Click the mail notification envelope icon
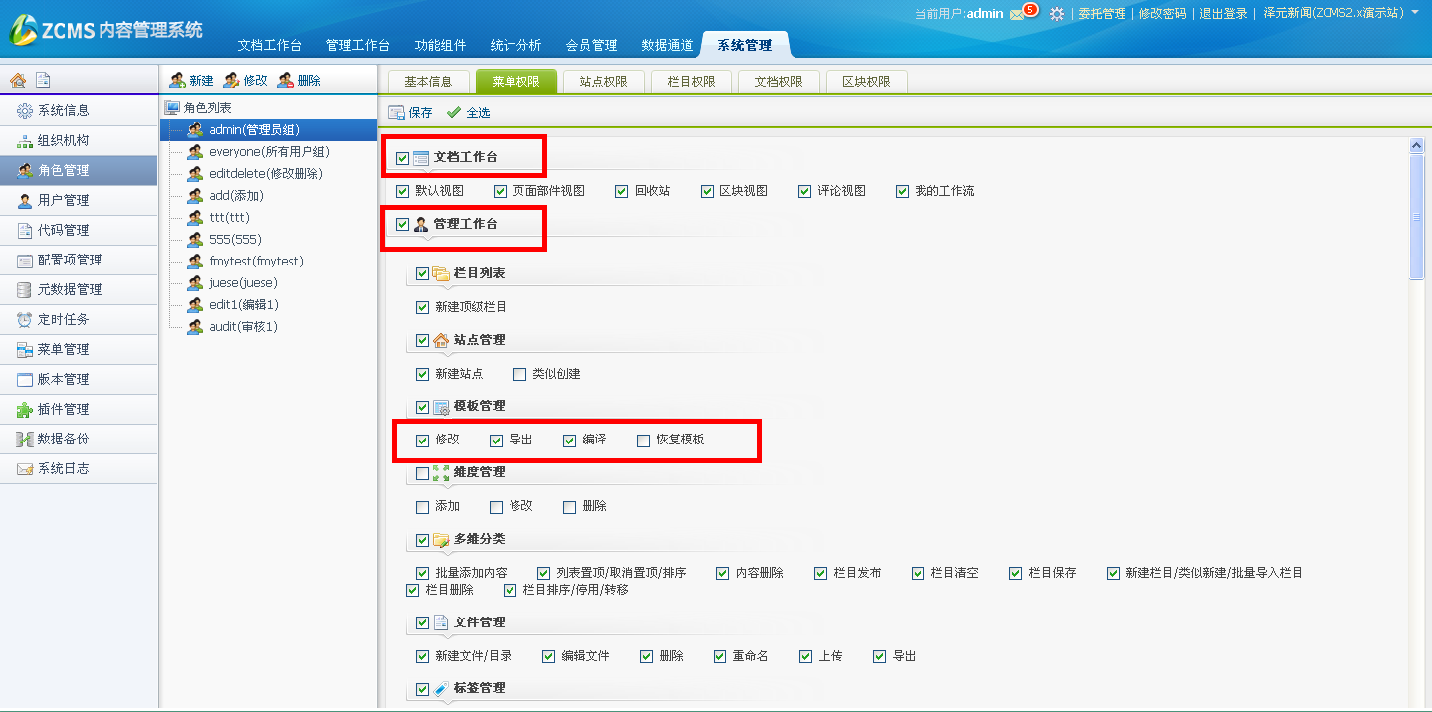The height and width of the screenshot is (712, 1432). click(1017, 14)
